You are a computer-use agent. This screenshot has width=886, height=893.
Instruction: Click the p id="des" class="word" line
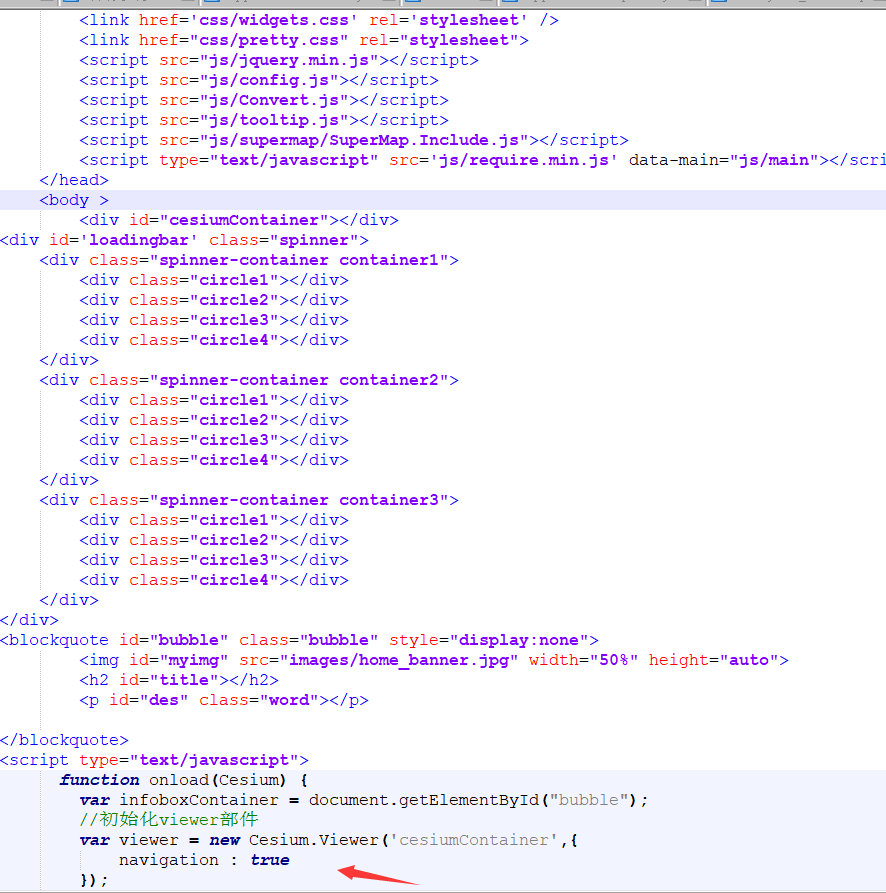[224, 700]
